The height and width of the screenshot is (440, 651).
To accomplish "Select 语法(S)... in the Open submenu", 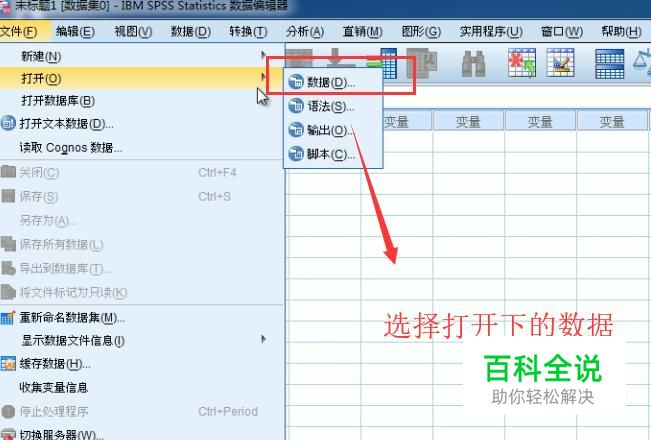I will 333,106.
